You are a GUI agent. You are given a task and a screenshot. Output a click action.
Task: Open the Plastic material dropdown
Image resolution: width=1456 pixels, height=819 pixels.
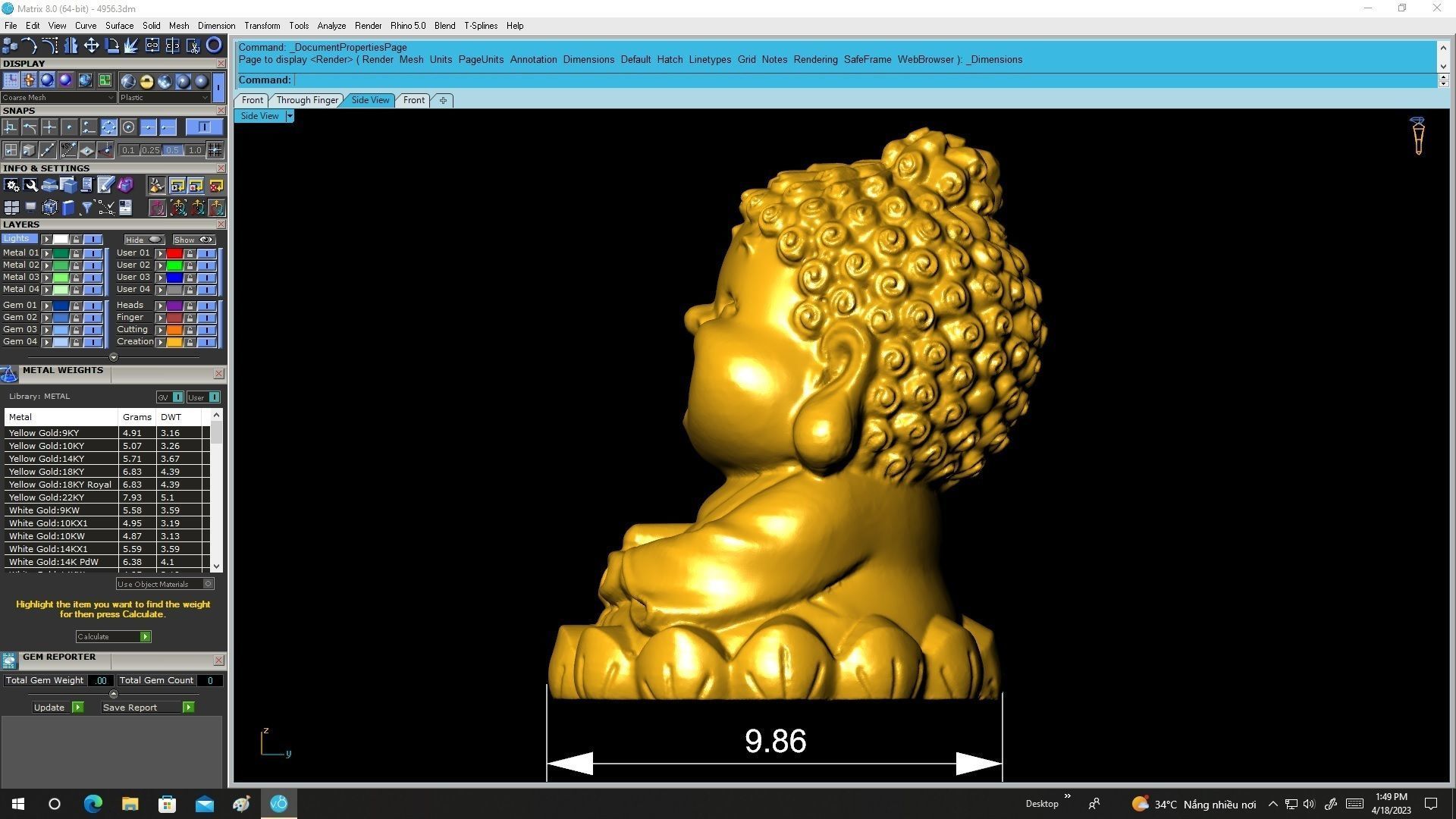(x=164, y=97)
